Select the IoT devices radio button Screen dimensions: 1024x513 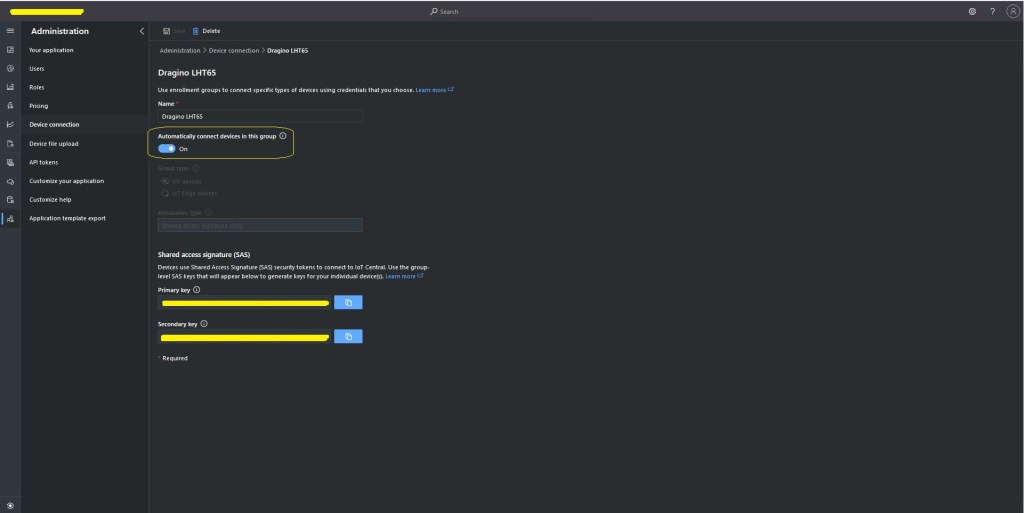[164, 181]
